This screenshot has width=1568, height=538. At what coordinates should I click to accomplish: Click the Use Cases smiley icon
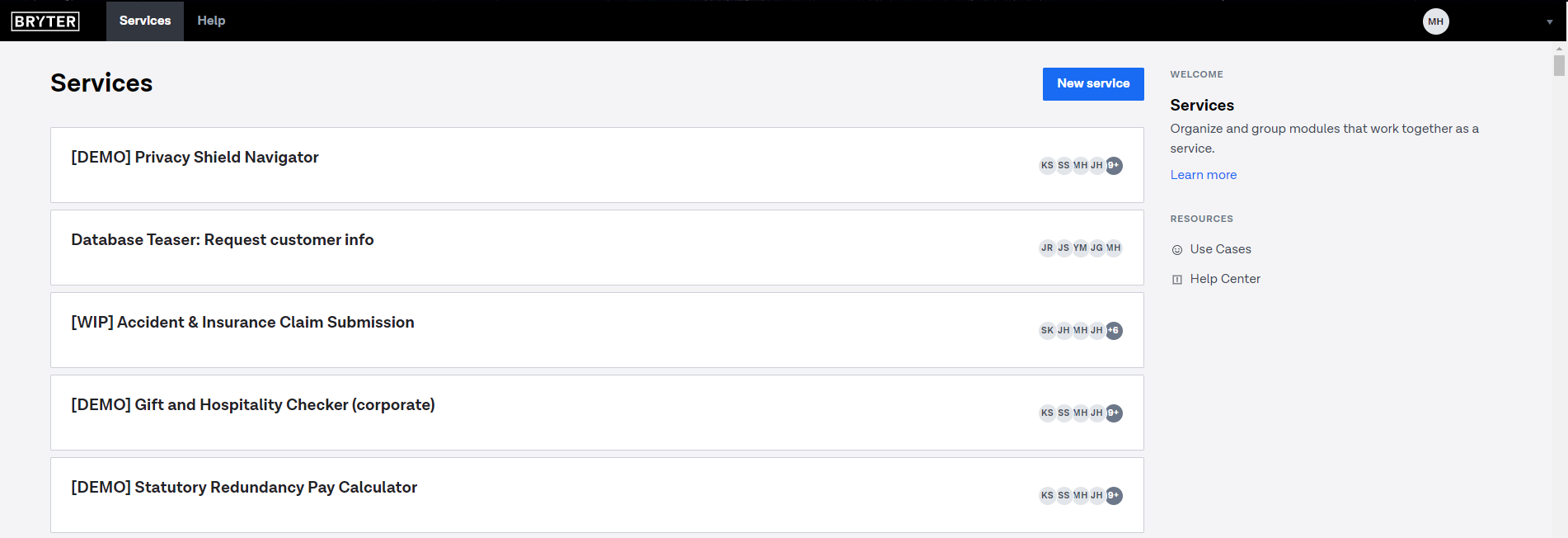pyautogui.click(x=1177, y=250)
